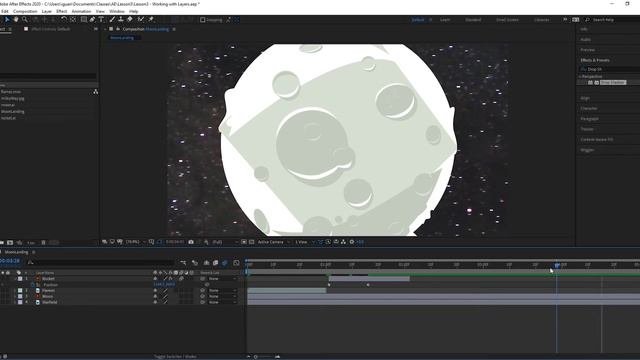Select the Brush tool
Screen dimensions: 640x360
[112, 19]
